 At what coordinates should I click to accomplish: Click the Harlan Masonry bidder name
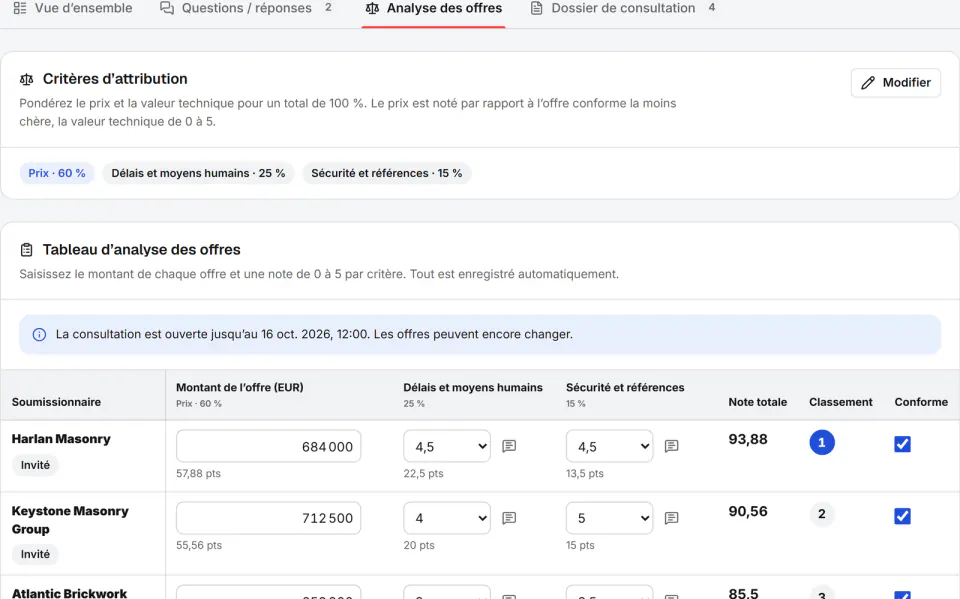pyautogui.click(x=61, y=439)
